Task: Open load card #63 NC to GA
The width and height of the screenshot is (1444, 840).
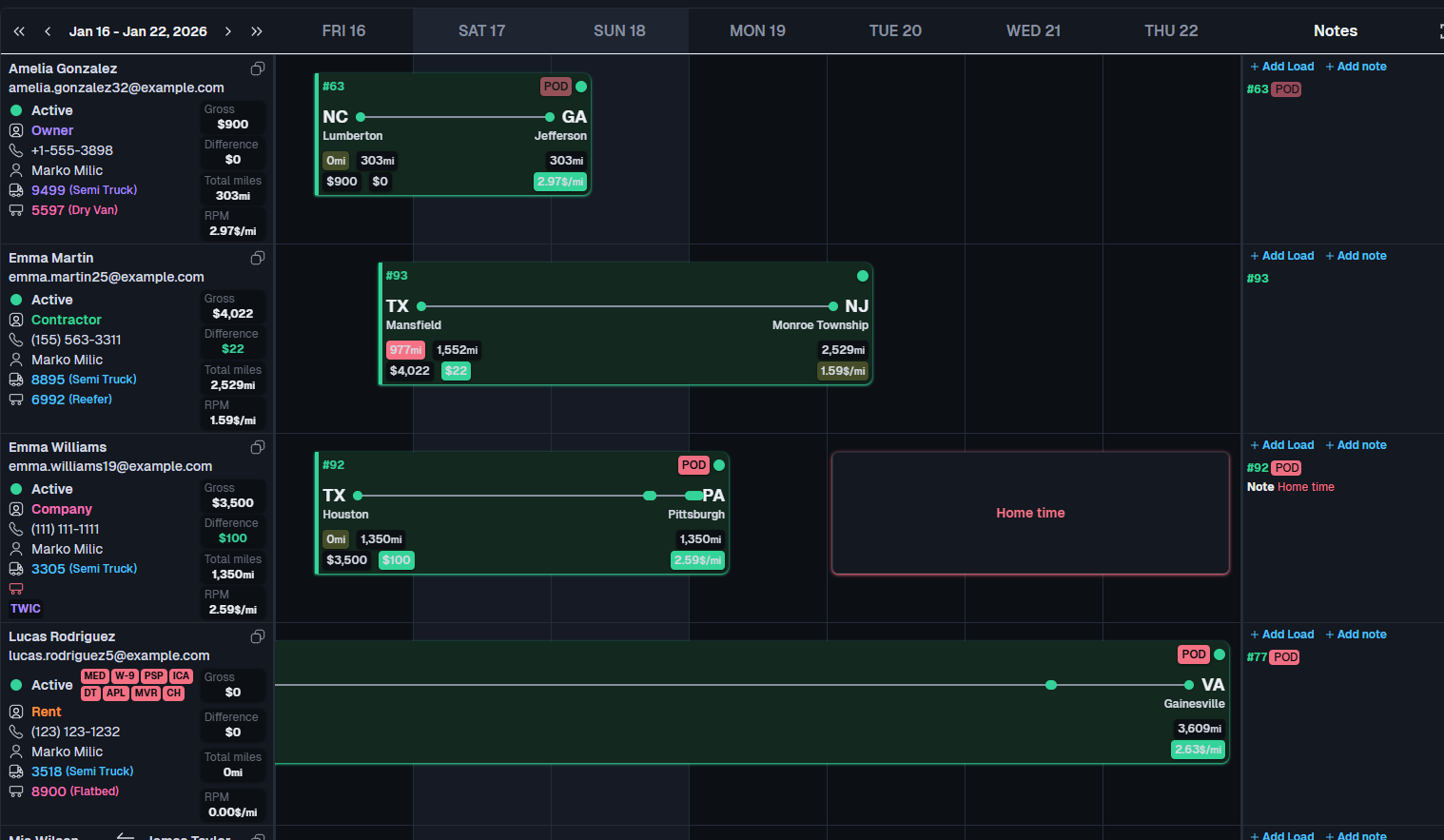Action: [453, 134]
